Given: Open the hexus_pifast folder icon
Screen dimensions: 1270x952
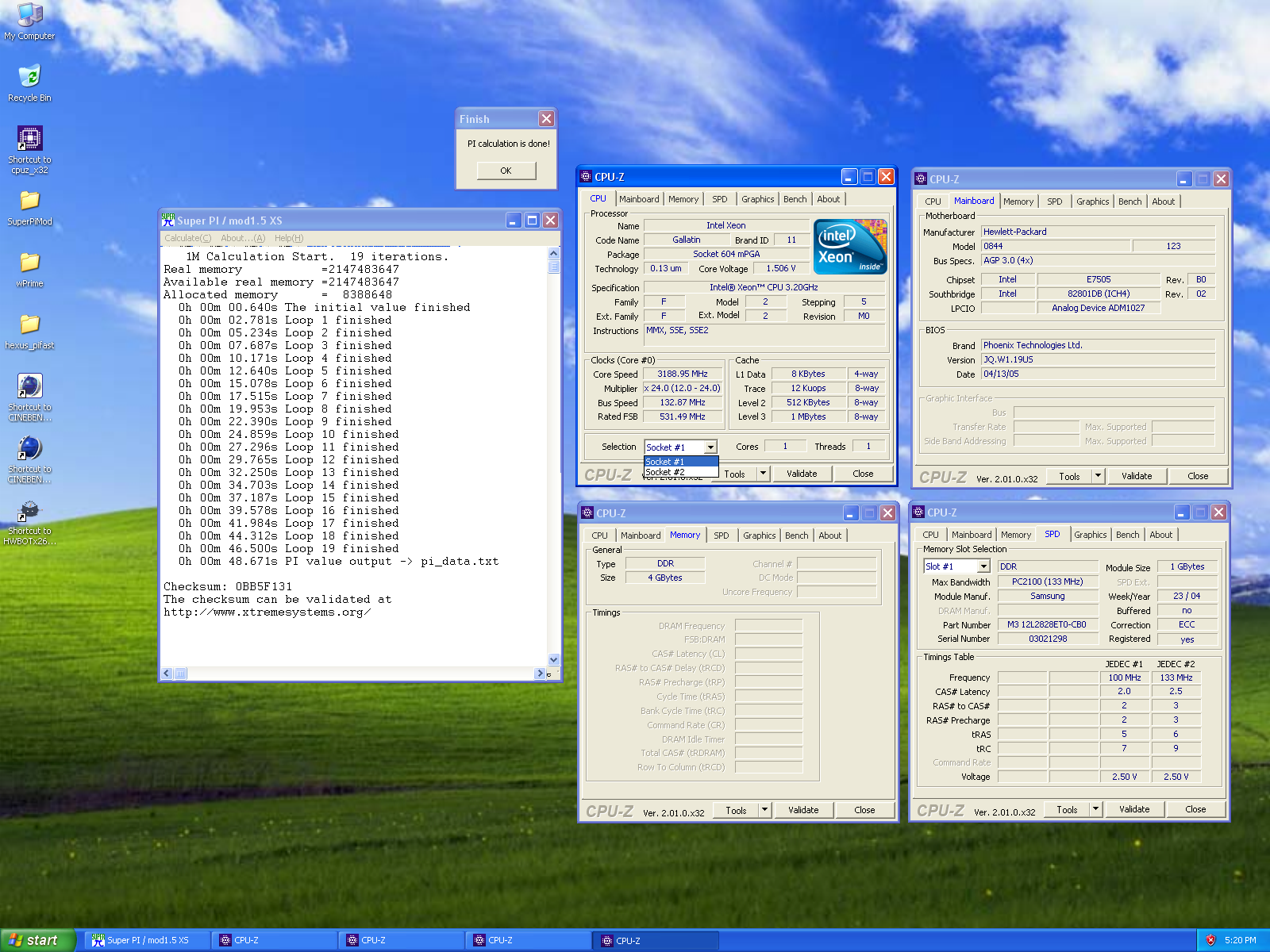Looking at the screenshot, I should 29,324.
